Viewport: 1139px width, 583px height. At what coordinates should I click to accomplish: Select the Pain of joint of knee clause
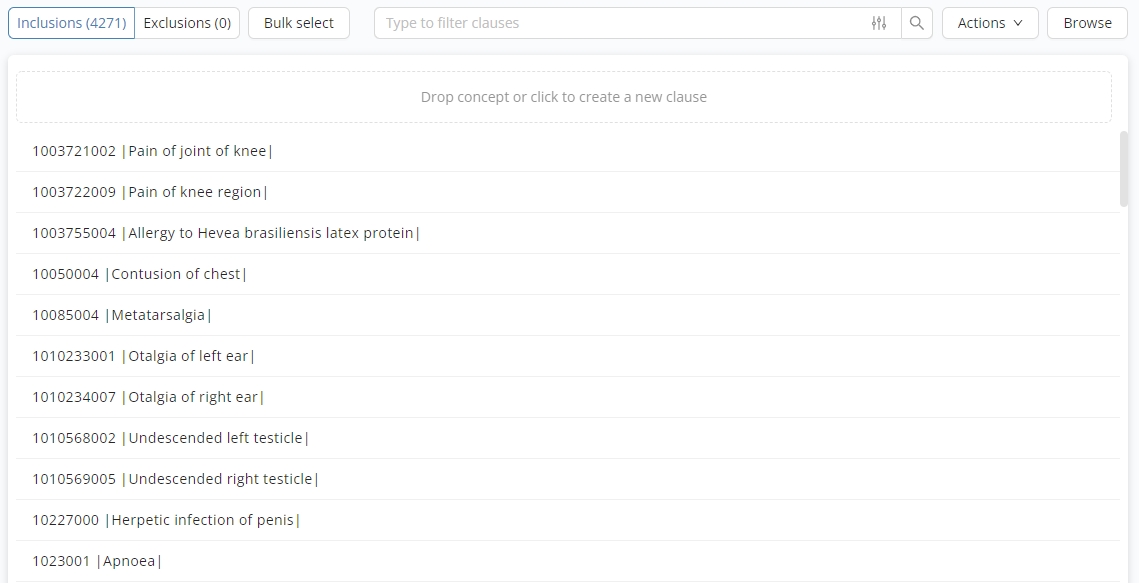click(152, 151)
